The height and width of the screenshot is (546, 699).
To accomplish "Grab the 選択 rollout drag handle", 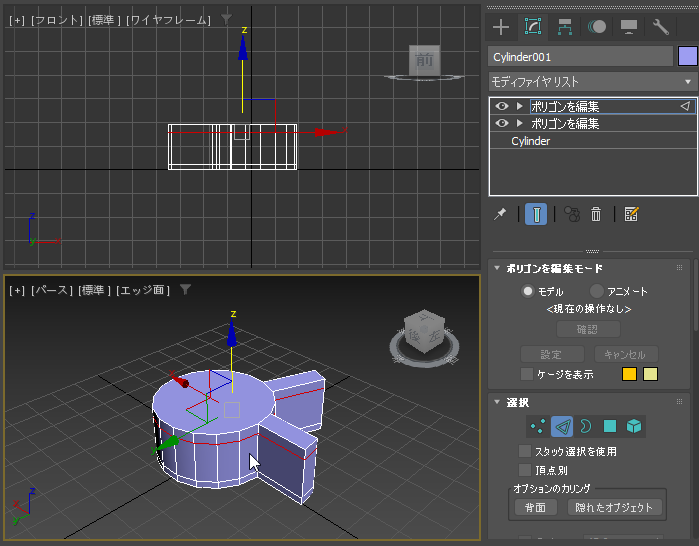I will (x=679, y=402).
